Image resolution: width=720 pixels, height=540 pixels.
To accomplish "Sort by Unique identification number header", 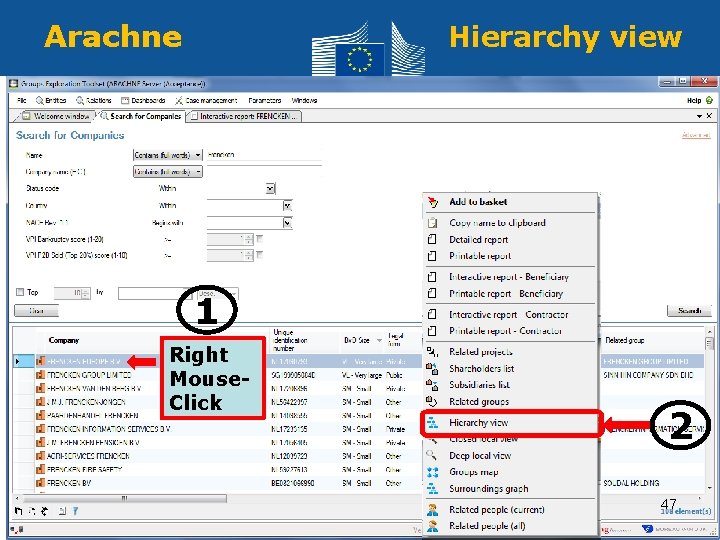I will coord(290,340).
